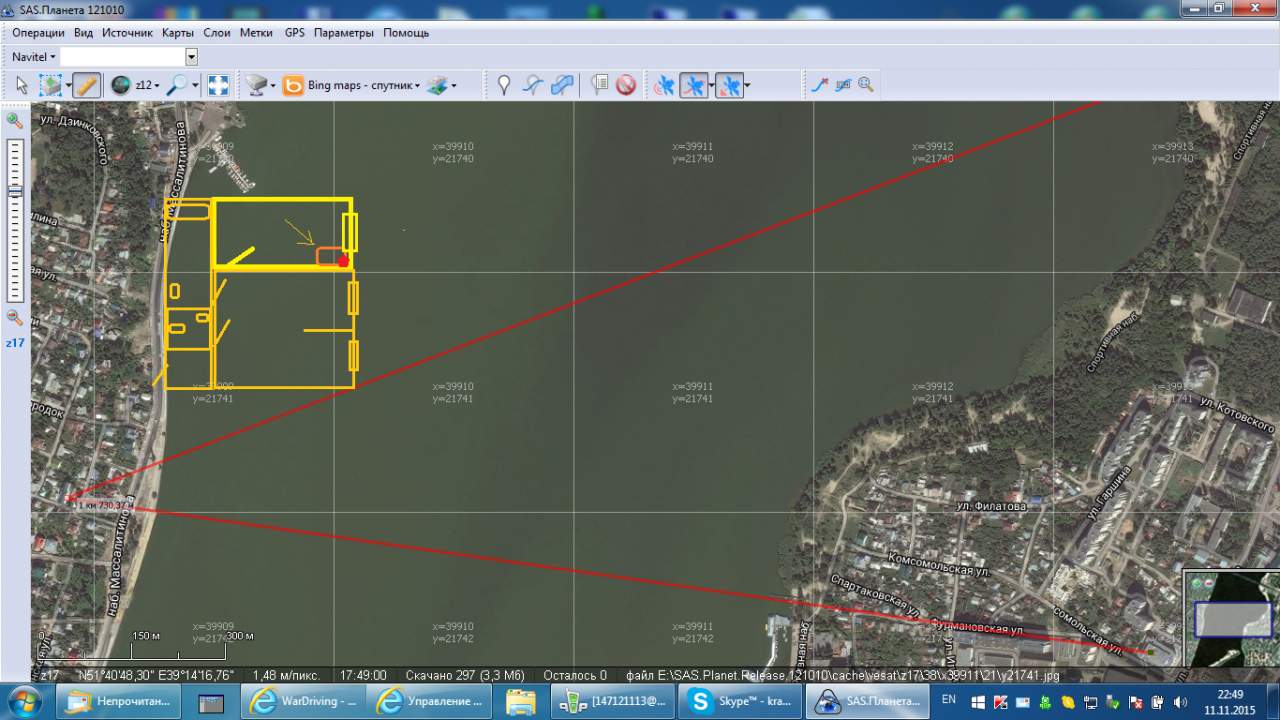The image size is (1280, 720).
Task: Toggle center map on GPS position
Action: click(x=729, y=85)
